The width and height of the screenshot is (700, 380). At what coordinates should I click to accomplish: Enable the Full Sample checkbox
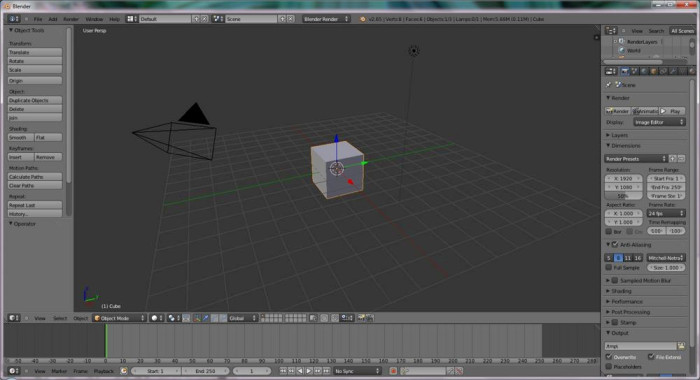(x=608, y=267)
